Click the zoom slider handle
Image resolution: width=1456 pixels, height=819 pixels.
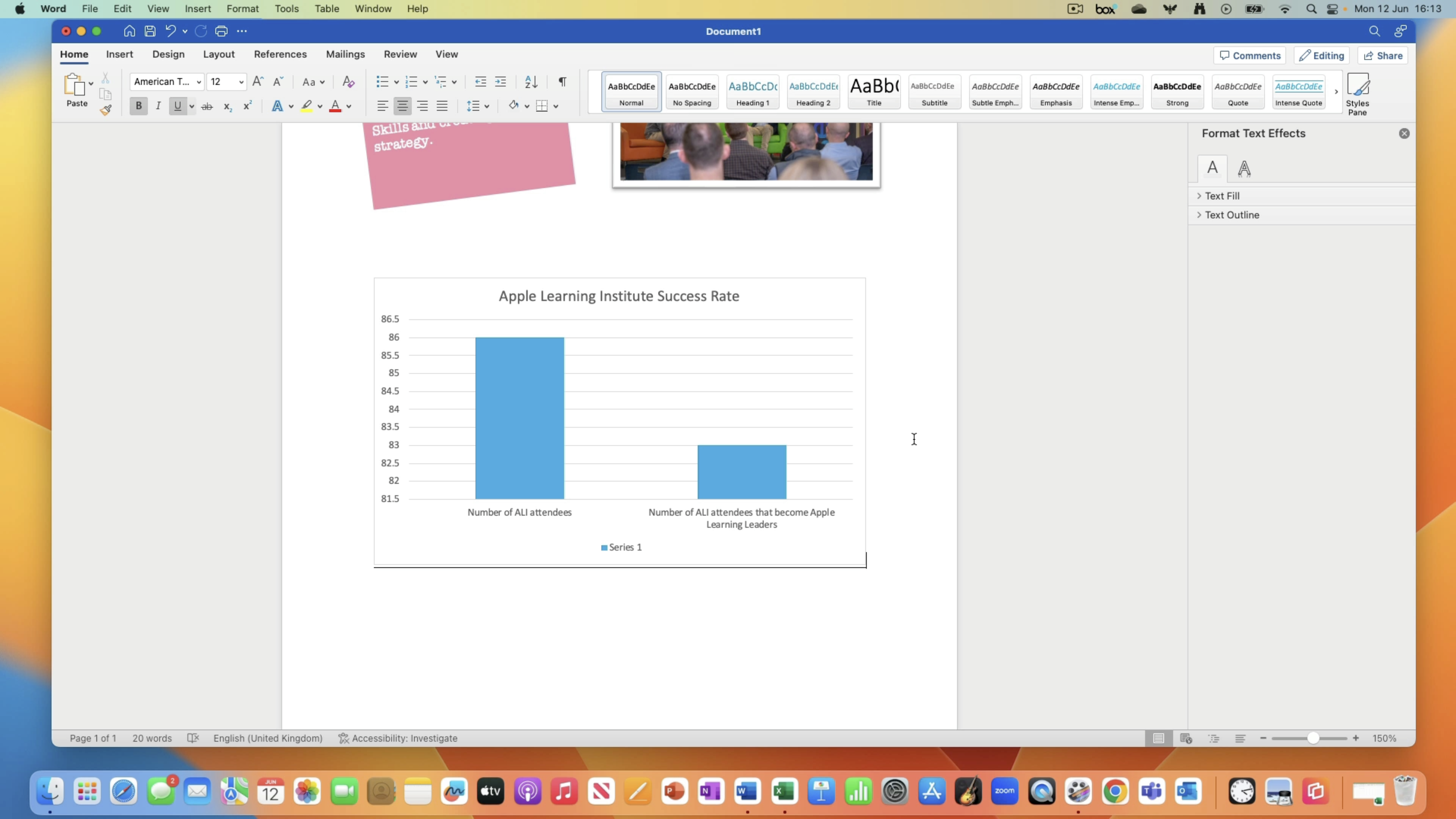click(1313, 738)
